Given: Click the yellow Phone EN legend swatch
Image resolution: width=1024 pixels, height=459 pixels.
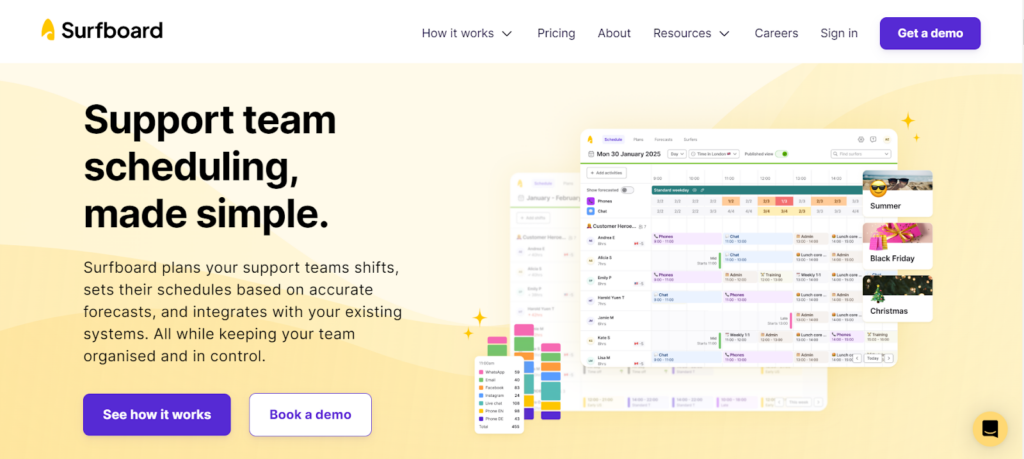Looking at the screenshot, I should point(481,411).
